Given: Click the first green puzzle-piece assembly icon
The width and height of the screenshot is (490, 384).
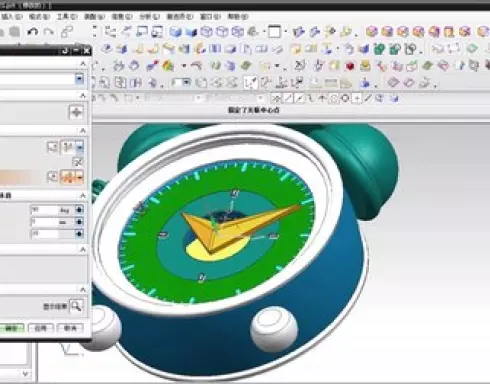Looking at the screenshot, I should (379, 49).
